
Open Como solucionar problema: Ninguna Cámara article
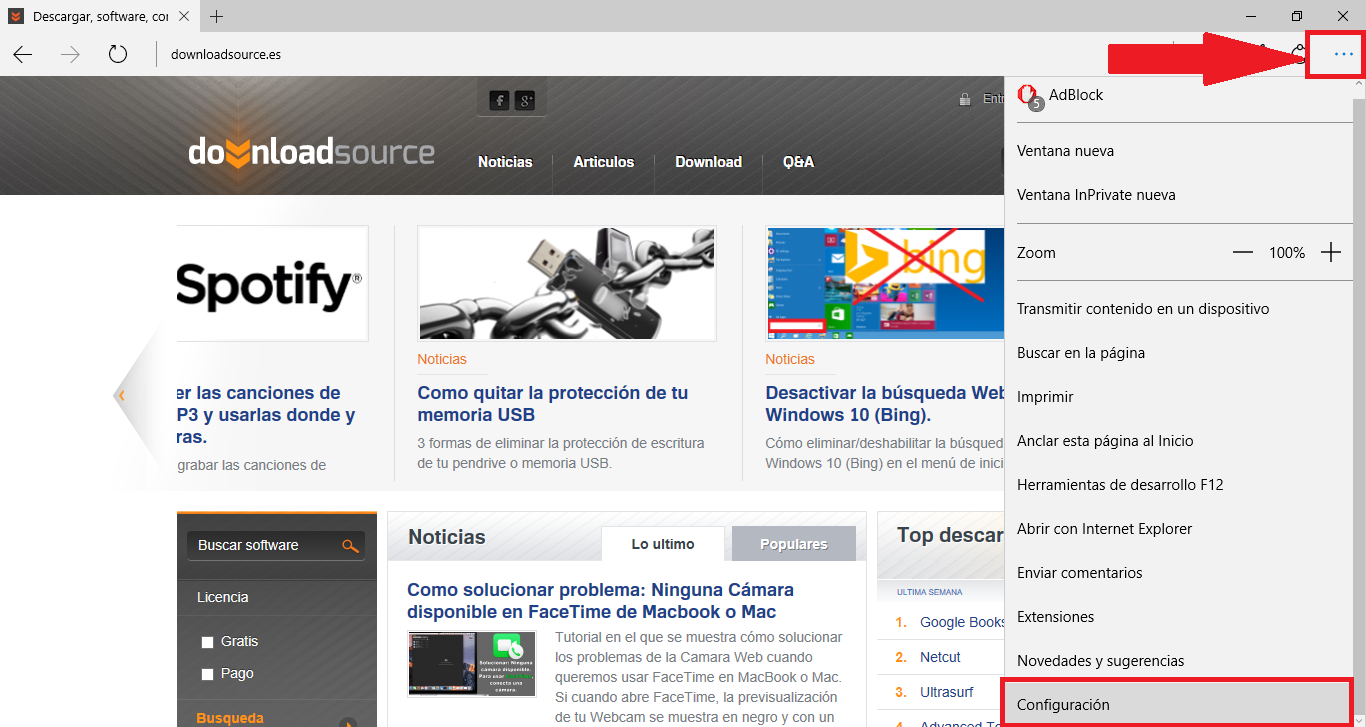coord(600,601)
